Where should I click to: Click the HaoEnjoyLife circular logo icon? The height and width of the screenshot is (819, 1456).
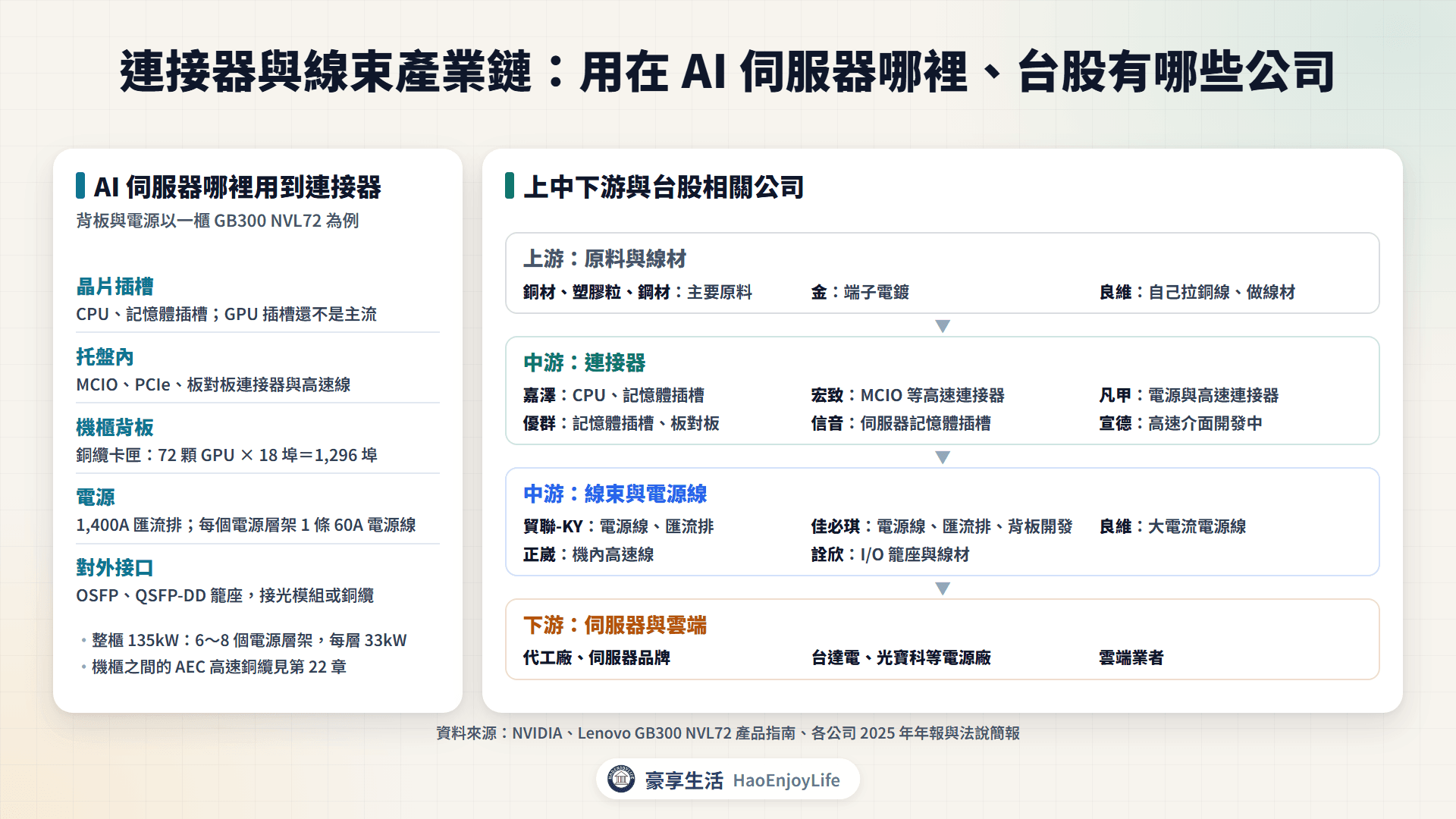click(621, 779)
